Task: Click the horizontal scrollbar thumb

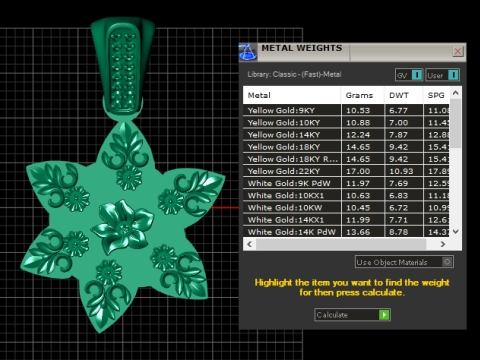Action: [341, 244]
